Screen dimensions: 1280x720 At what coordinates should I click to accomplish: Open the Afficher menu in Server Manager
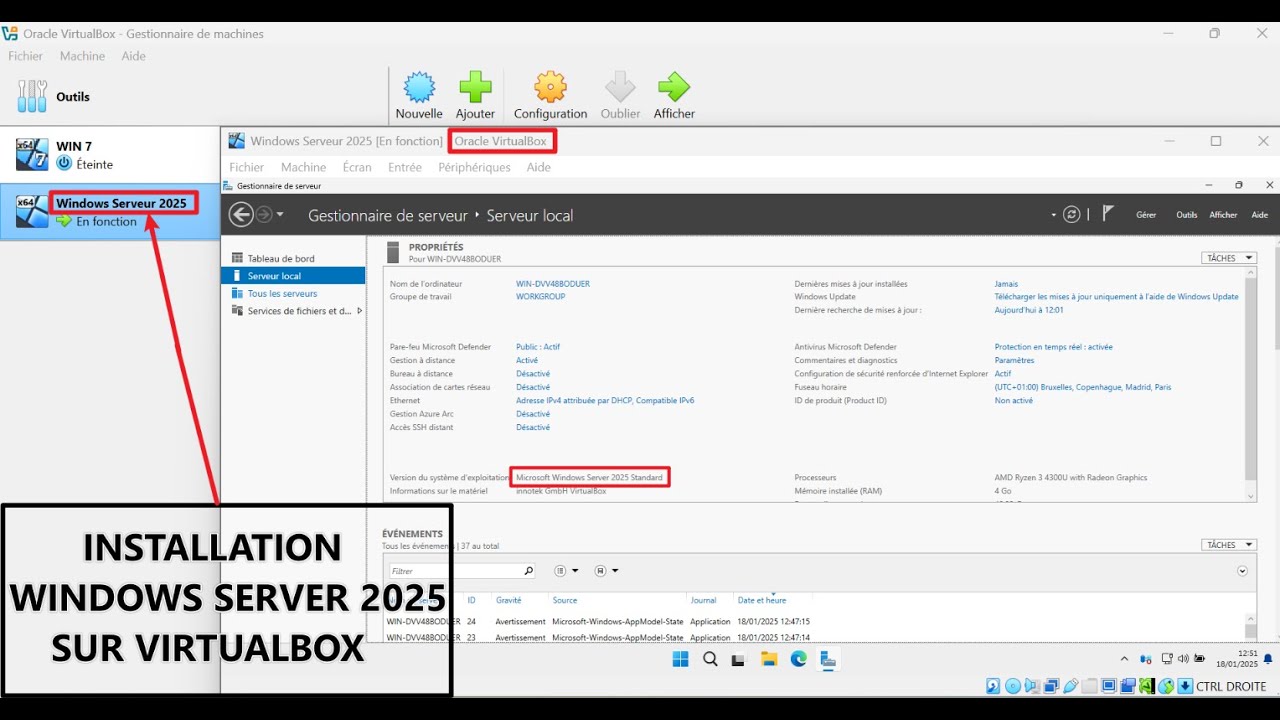[1223, 215]
